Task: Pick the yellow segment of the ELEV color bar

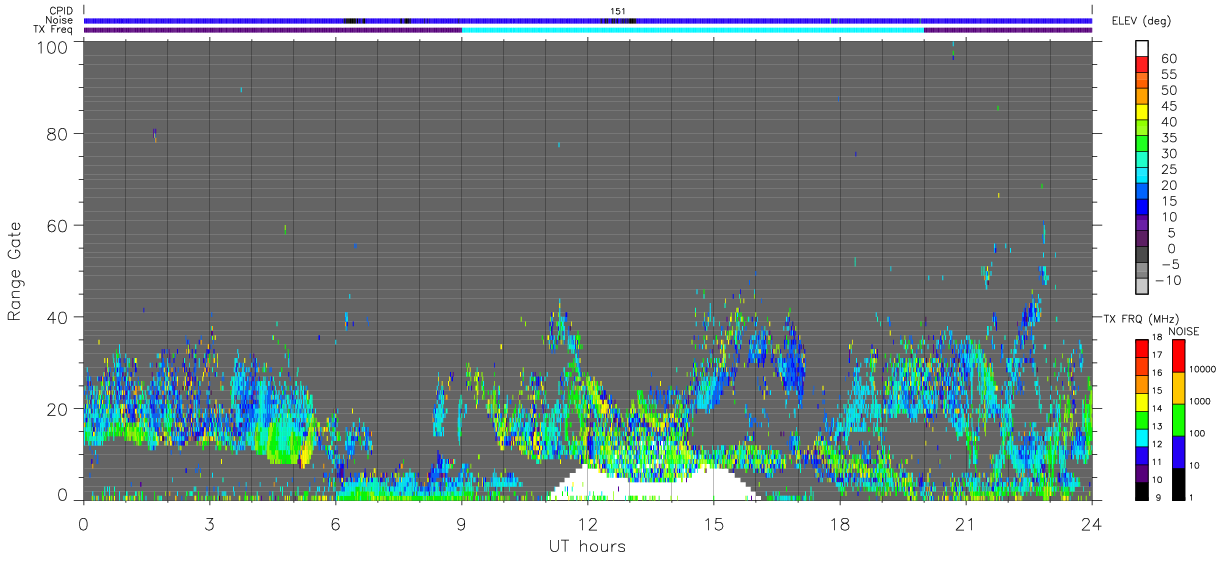Action: click(1142, 113)
